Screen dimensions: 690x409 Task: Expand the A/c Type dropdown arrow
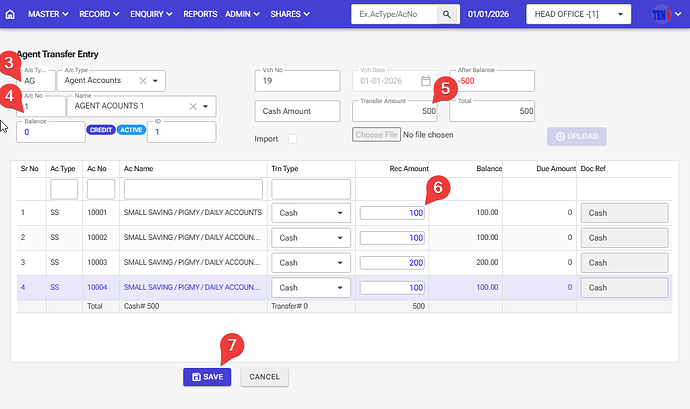157,81
